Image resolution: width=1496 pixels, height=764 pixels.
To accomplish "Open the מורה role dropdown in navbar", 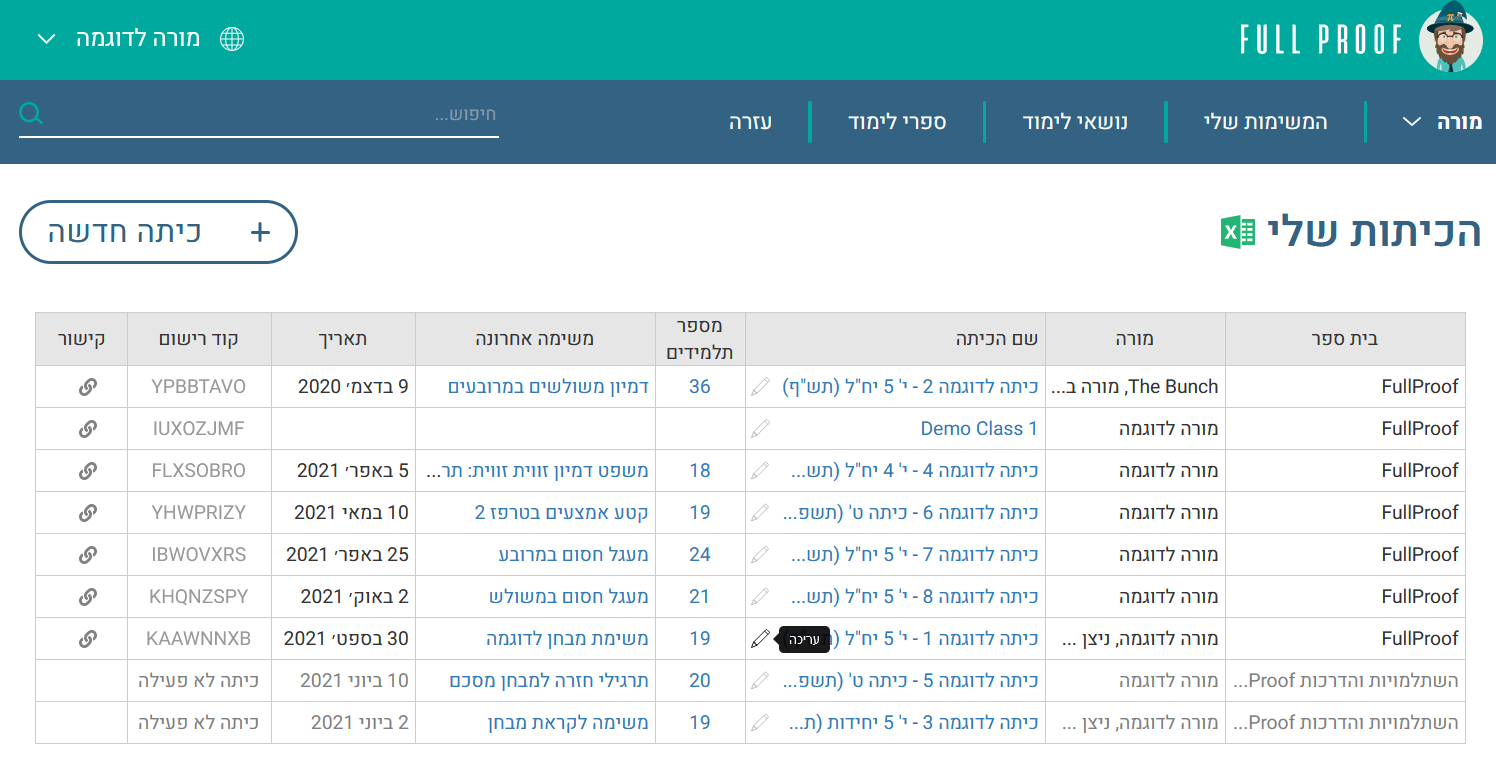I will click(1440, 122).
